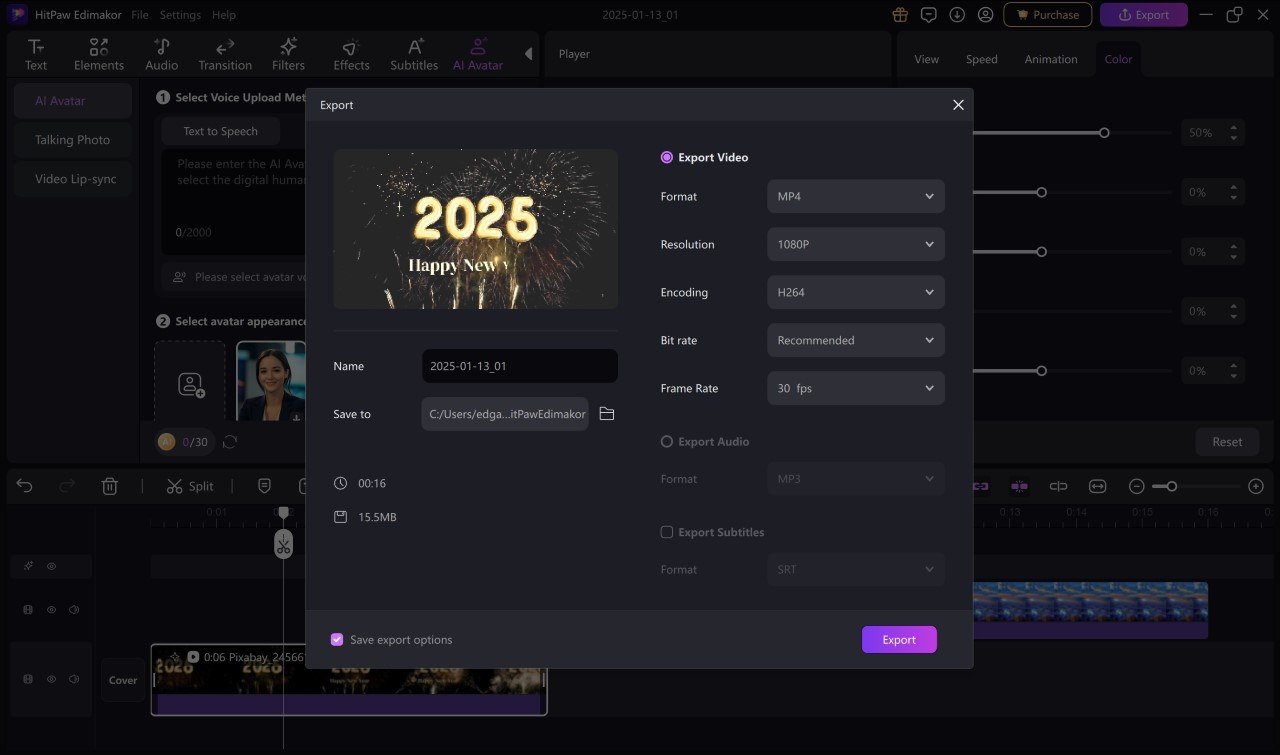This screenshot has width=1280, height=755.
Task: Open the Elements library
Action: click(x=99, y=54)
